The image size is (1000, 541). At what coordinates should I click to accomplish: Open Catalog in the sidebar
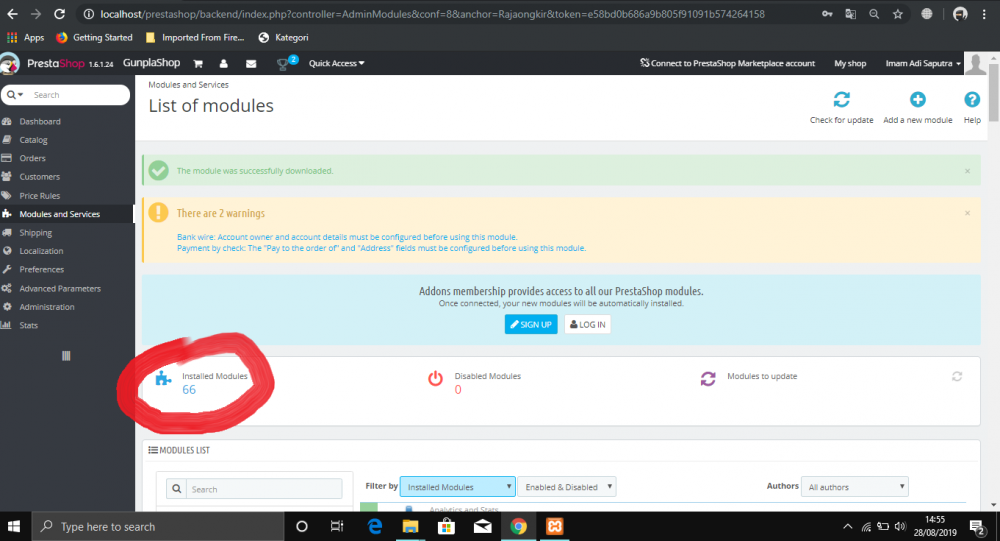[x=33, y=140]
